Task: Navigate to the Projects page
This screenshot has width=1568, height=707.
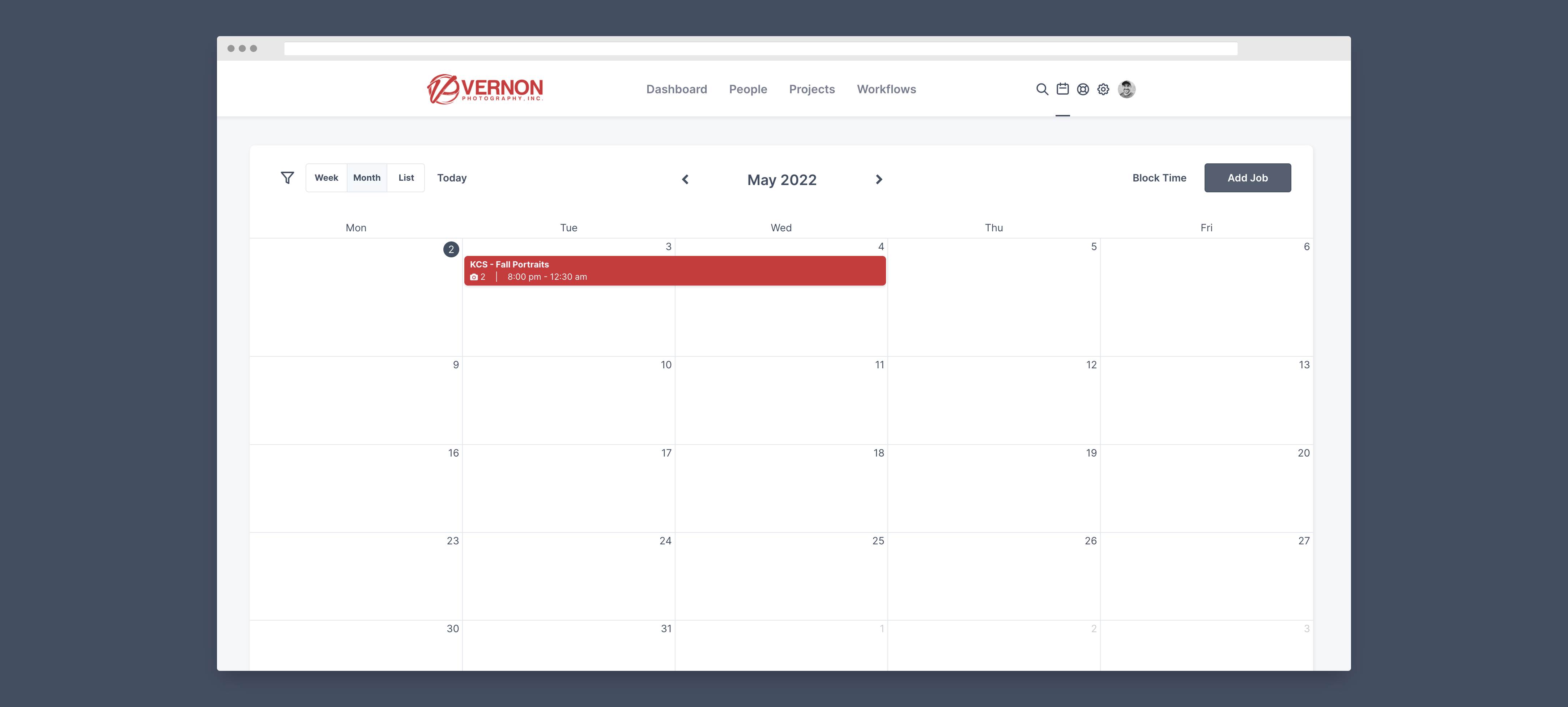Action: coord(811,89)
